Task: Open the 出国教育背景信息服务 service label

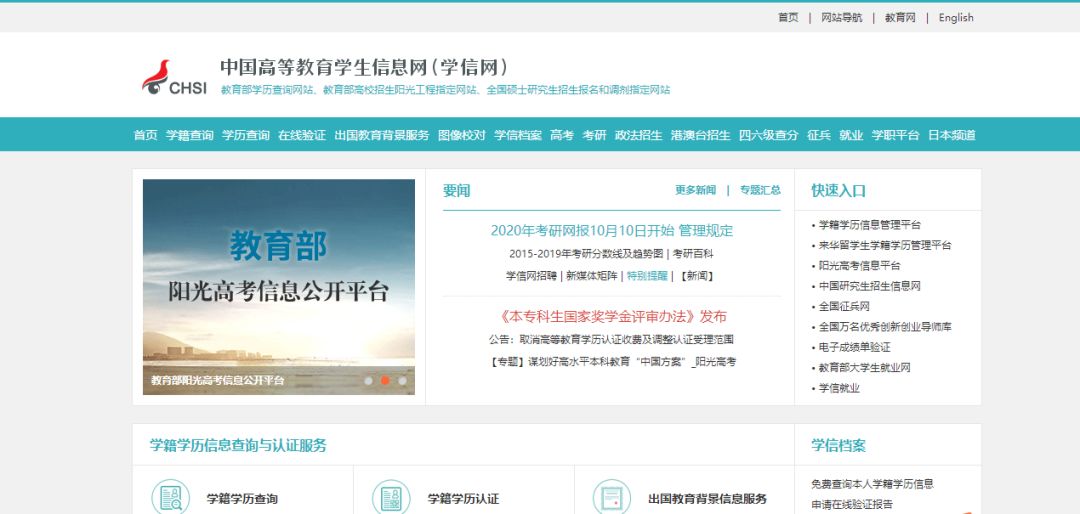Action: (707, 499)
